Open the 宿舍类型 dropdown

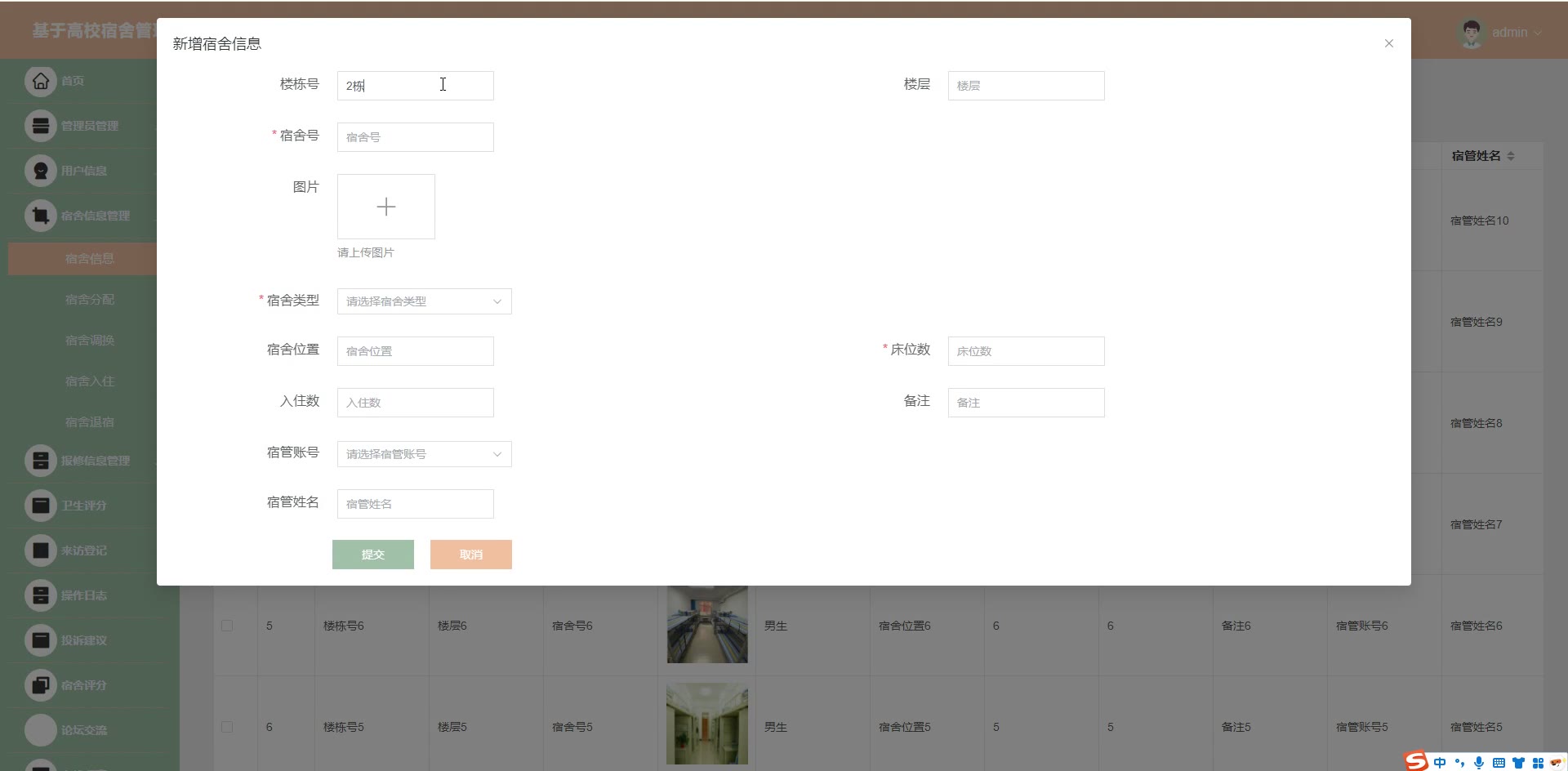(x=425, y=301)
